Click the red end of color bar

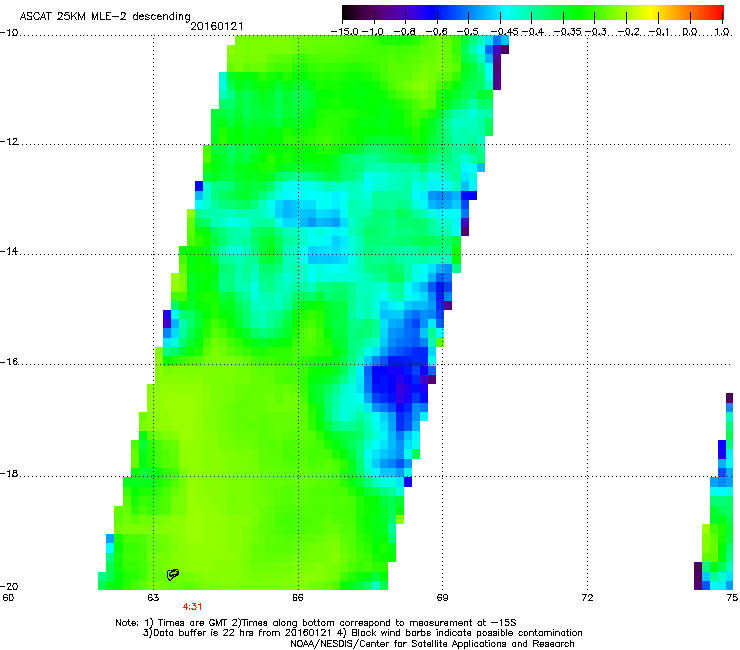[717, 12]
